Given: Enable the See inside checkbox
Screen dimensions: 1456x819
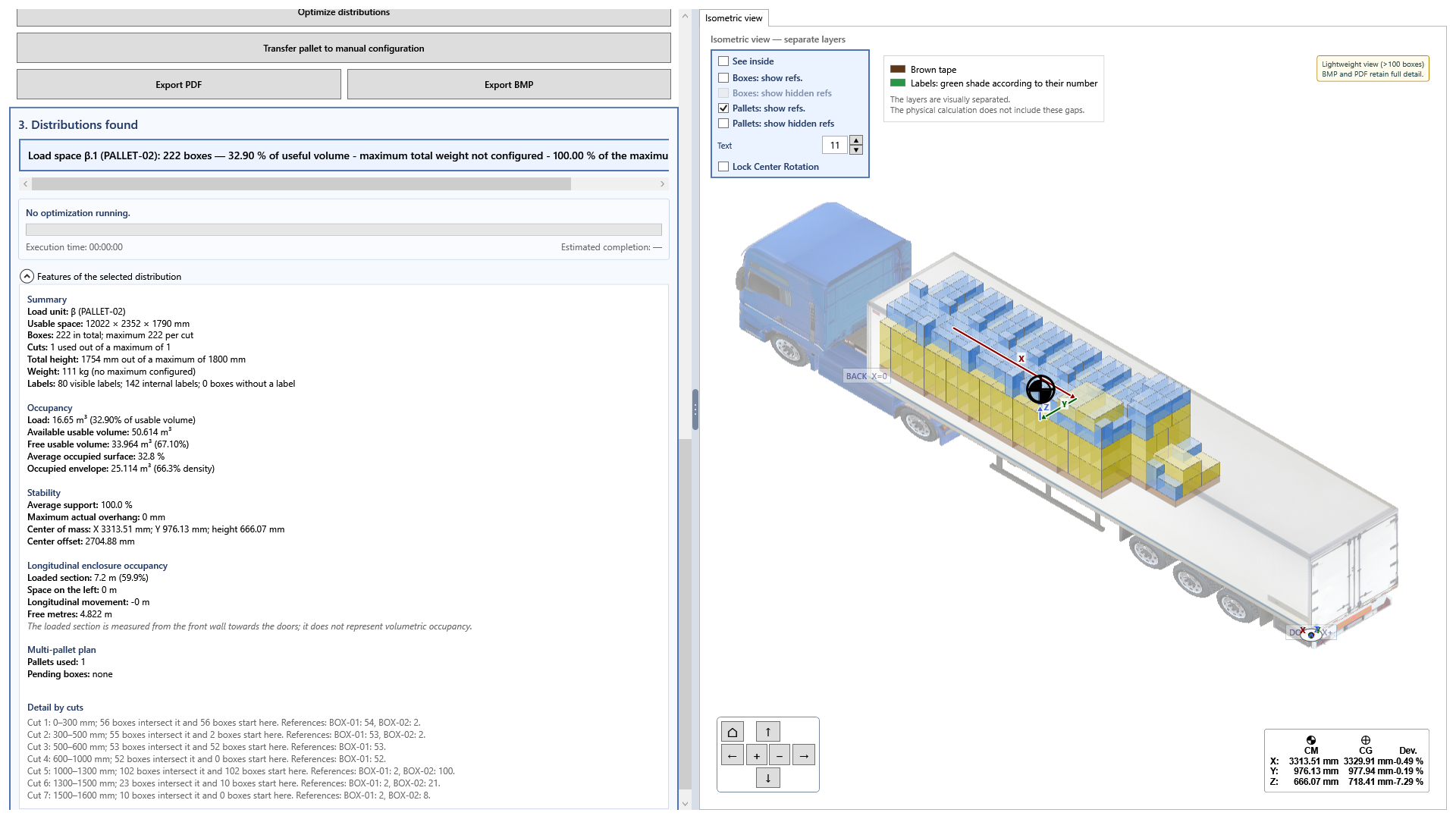Looking at the screenshot, I should pyautogui.click(x=723, y=61).
